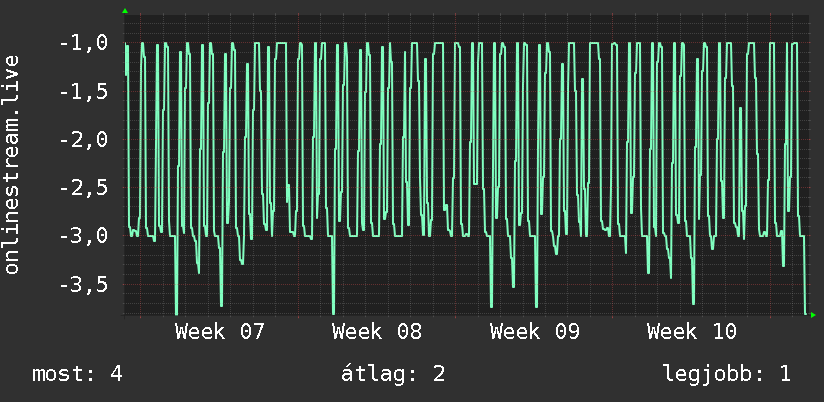Click the 'Week 07' axis label
This screenshot has height=402, width=824.
(220, 332)
